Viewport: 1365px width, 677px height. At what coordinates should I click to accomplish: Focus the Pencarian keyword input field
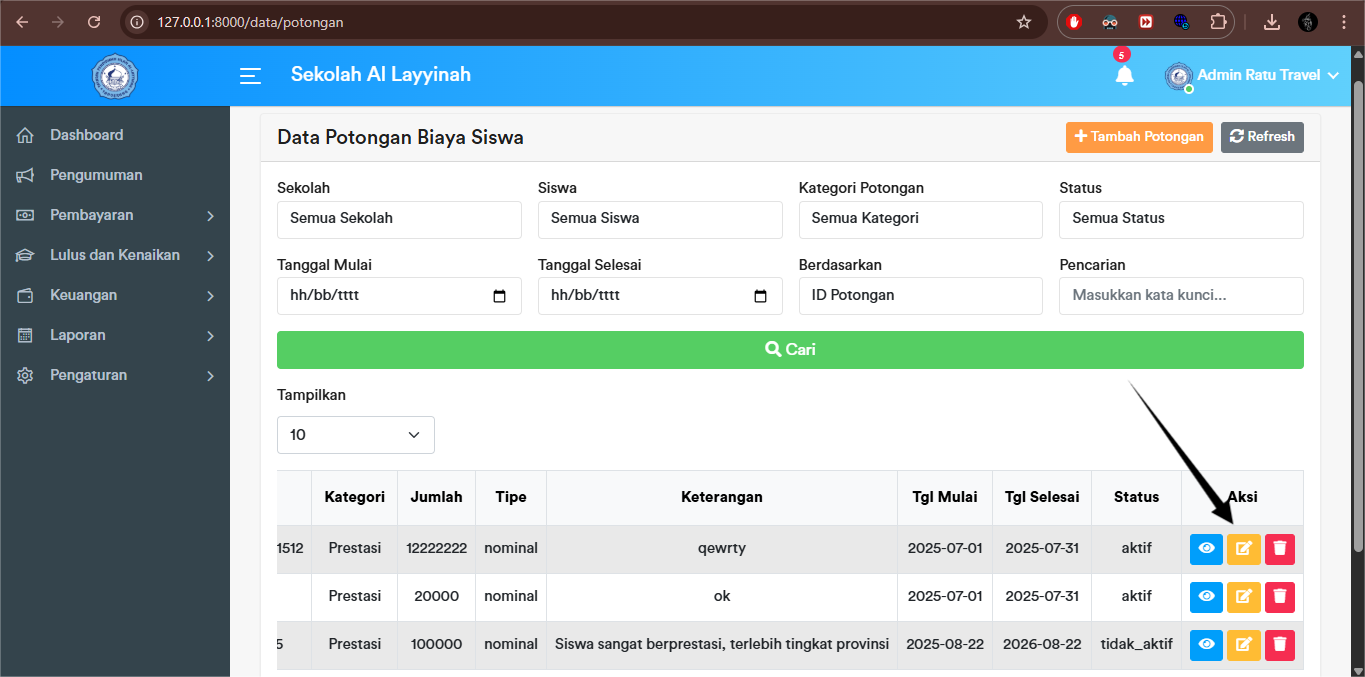tap(1180, 296)
